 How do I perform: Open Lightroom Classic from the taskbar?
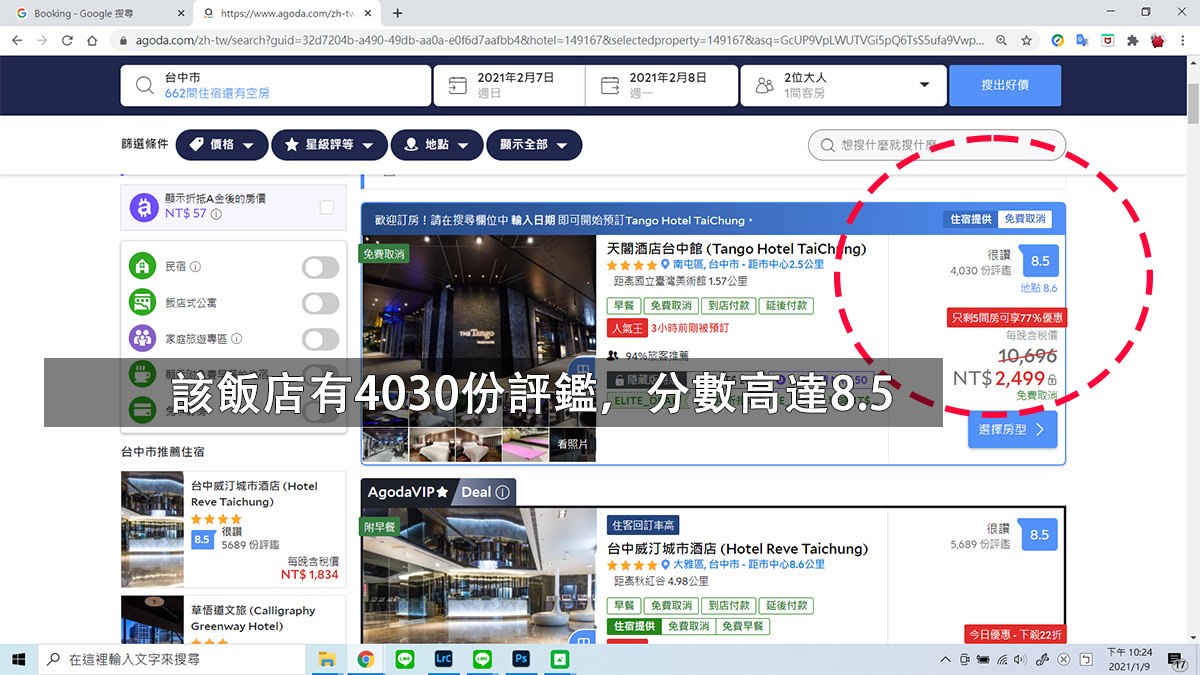443,659
